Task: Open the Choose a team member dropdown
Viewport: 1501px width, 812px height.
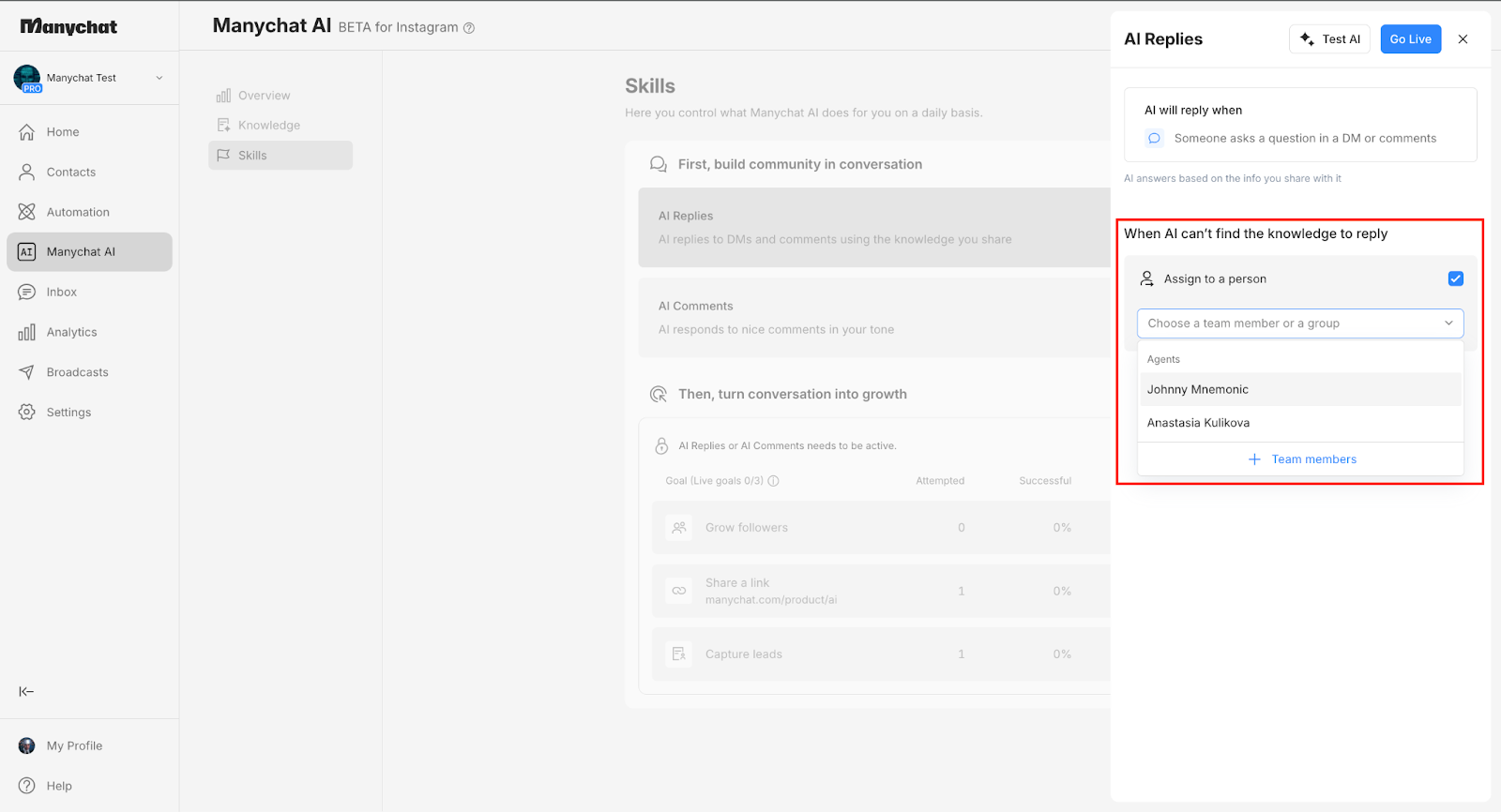Action: coord(1299,323)
